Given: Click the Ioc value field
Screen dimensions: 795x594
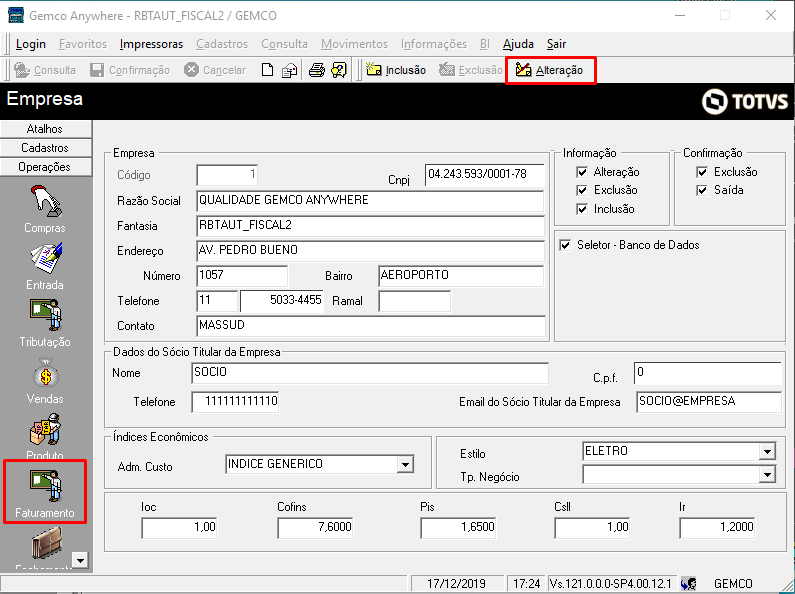Looking at the screenshot, I should (x=179, y=528).
